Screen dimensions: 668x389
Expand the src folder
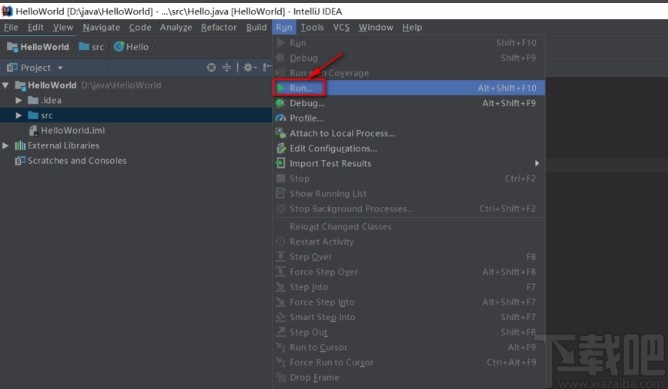18,115
